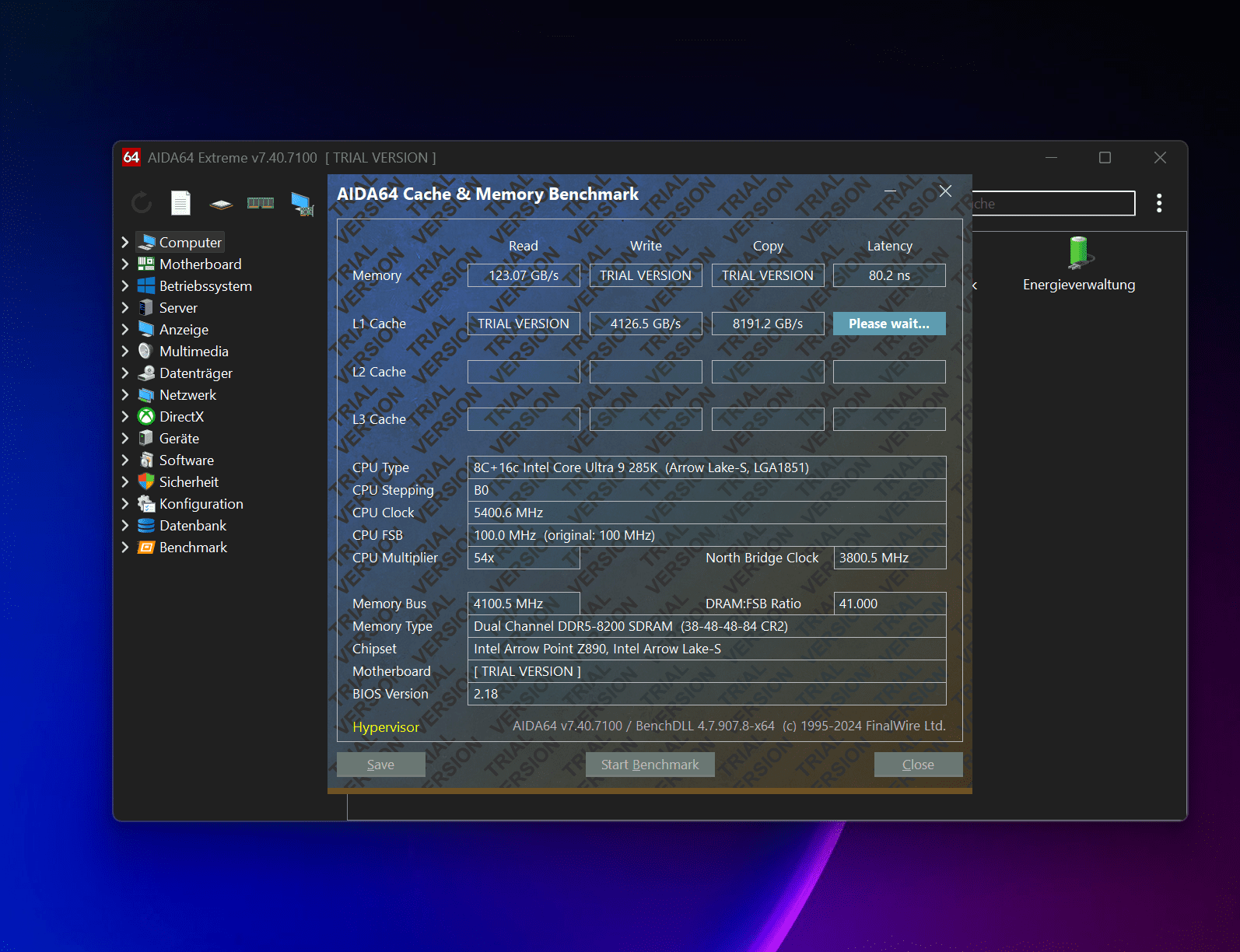
Task: Select the Benchmark label in the tree
Action: pos(193,548)
